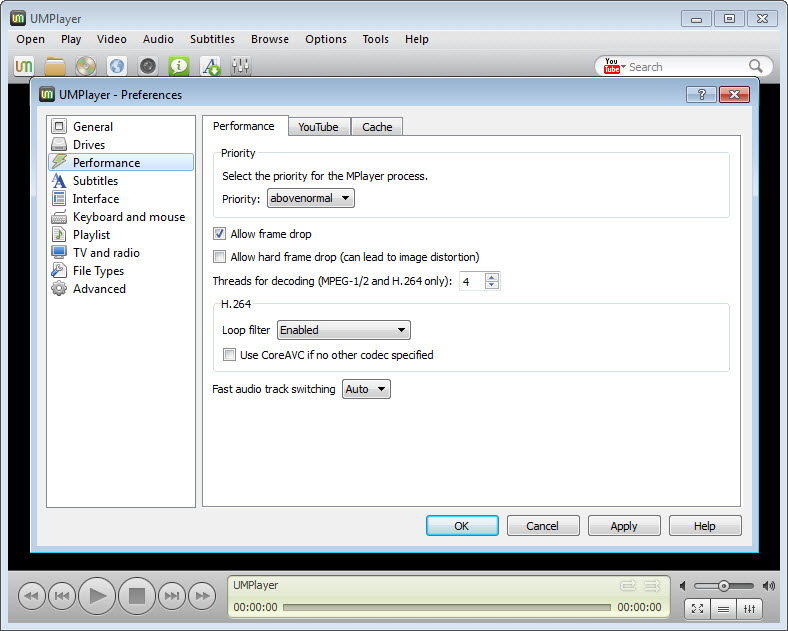
Task: Click the volume slider handle
Action: click(723, 586)
